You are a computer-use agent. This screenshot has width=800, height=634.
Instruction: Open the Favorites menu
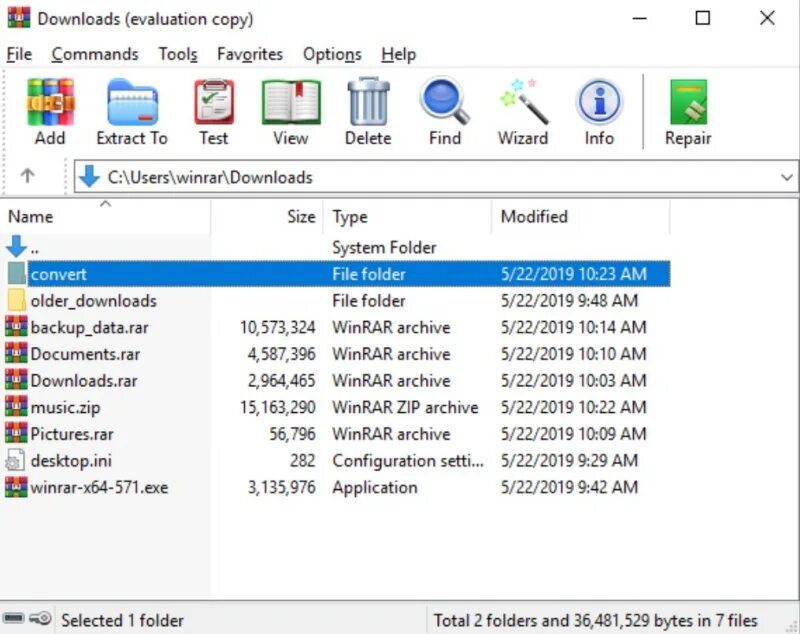point(250,54)
